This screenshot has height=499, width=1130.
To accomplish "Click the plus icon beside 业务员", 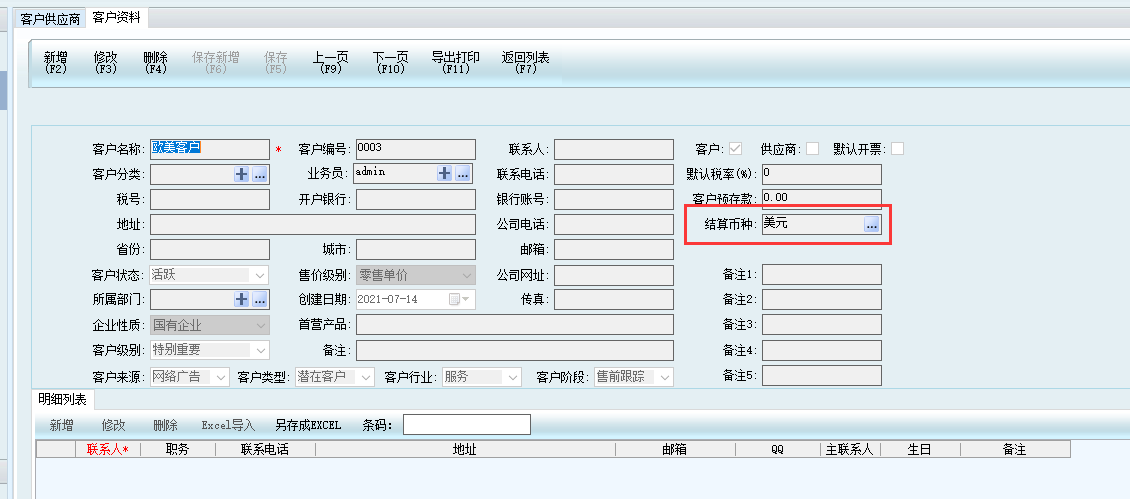I will pyautogui.click(x=445, y=174).
